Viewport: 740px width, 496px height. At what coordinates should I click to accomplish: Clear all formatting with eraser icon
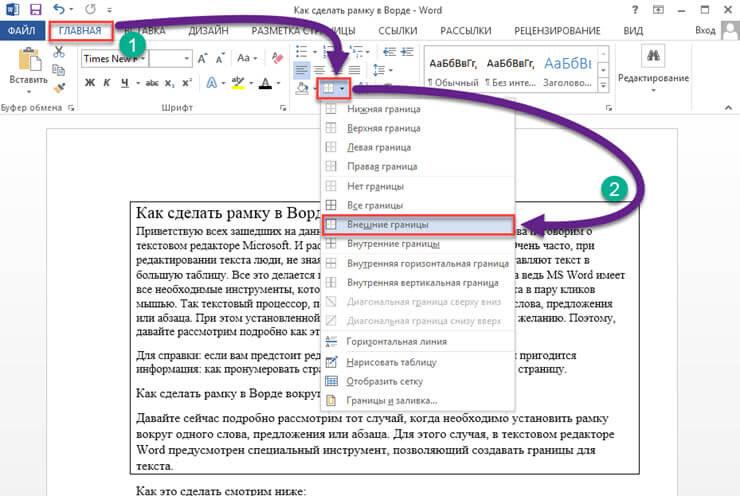coord(277,59)
